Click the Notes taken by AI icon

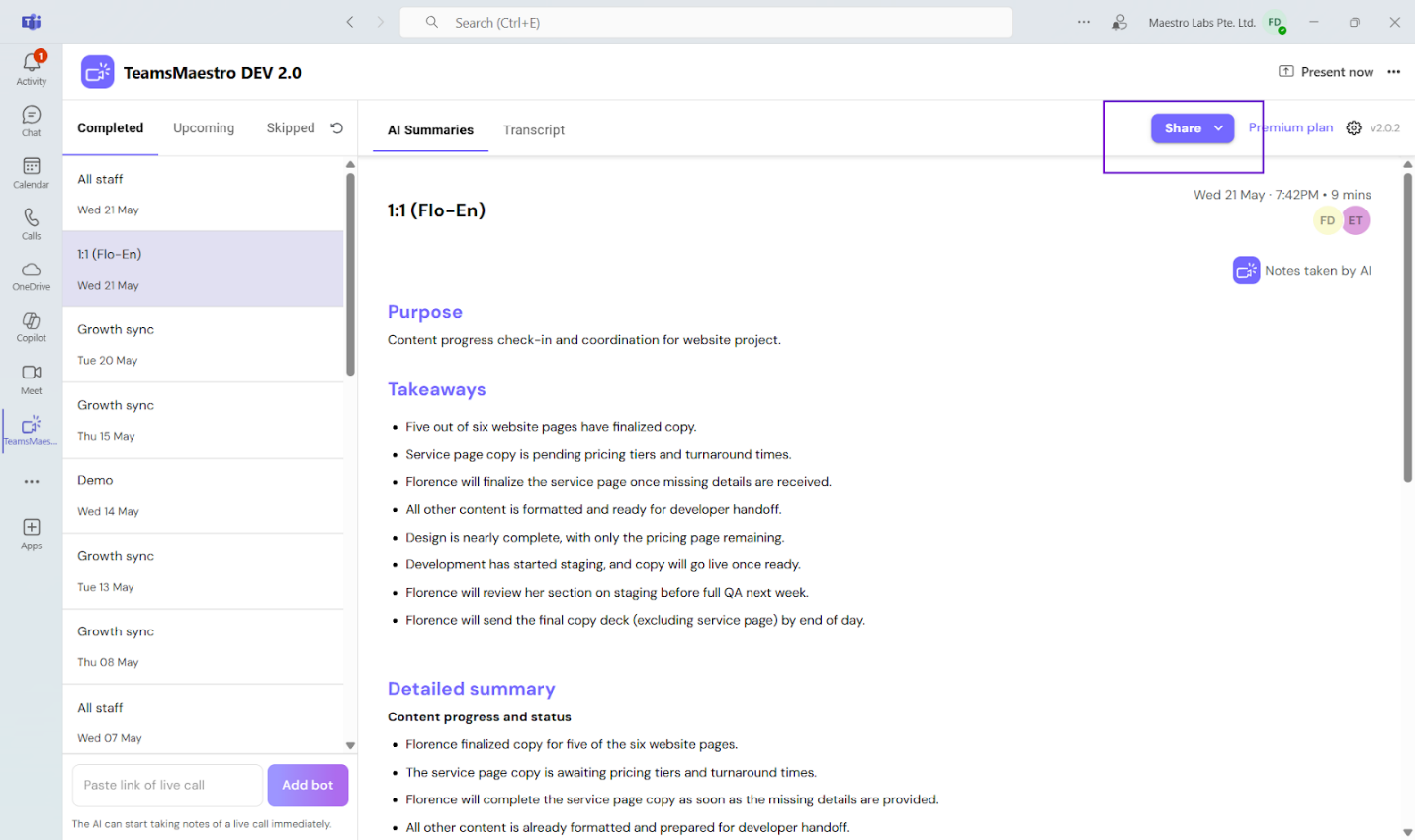(1246, 270)
